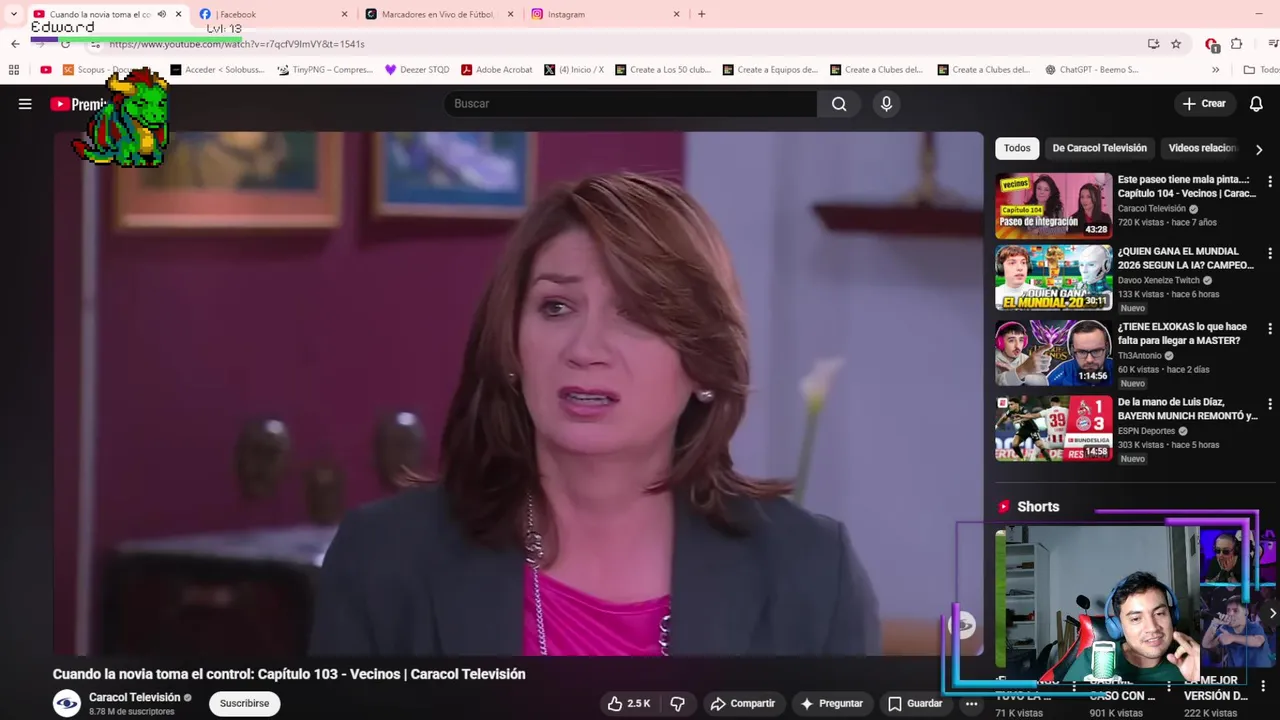1280x720 pixels.
Task: Open the tab search dropdown arrow
Action: (x=13, y=14)
